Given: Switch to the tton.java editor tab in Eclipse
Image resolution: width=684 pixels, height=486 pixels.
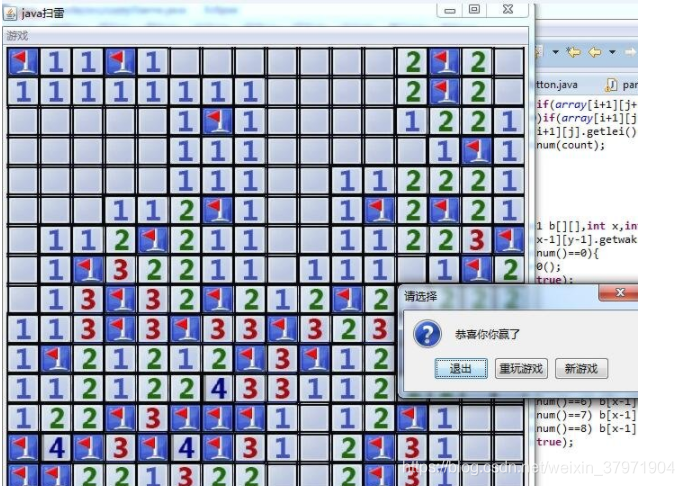Looking at the screenshot, I should 557,85.
